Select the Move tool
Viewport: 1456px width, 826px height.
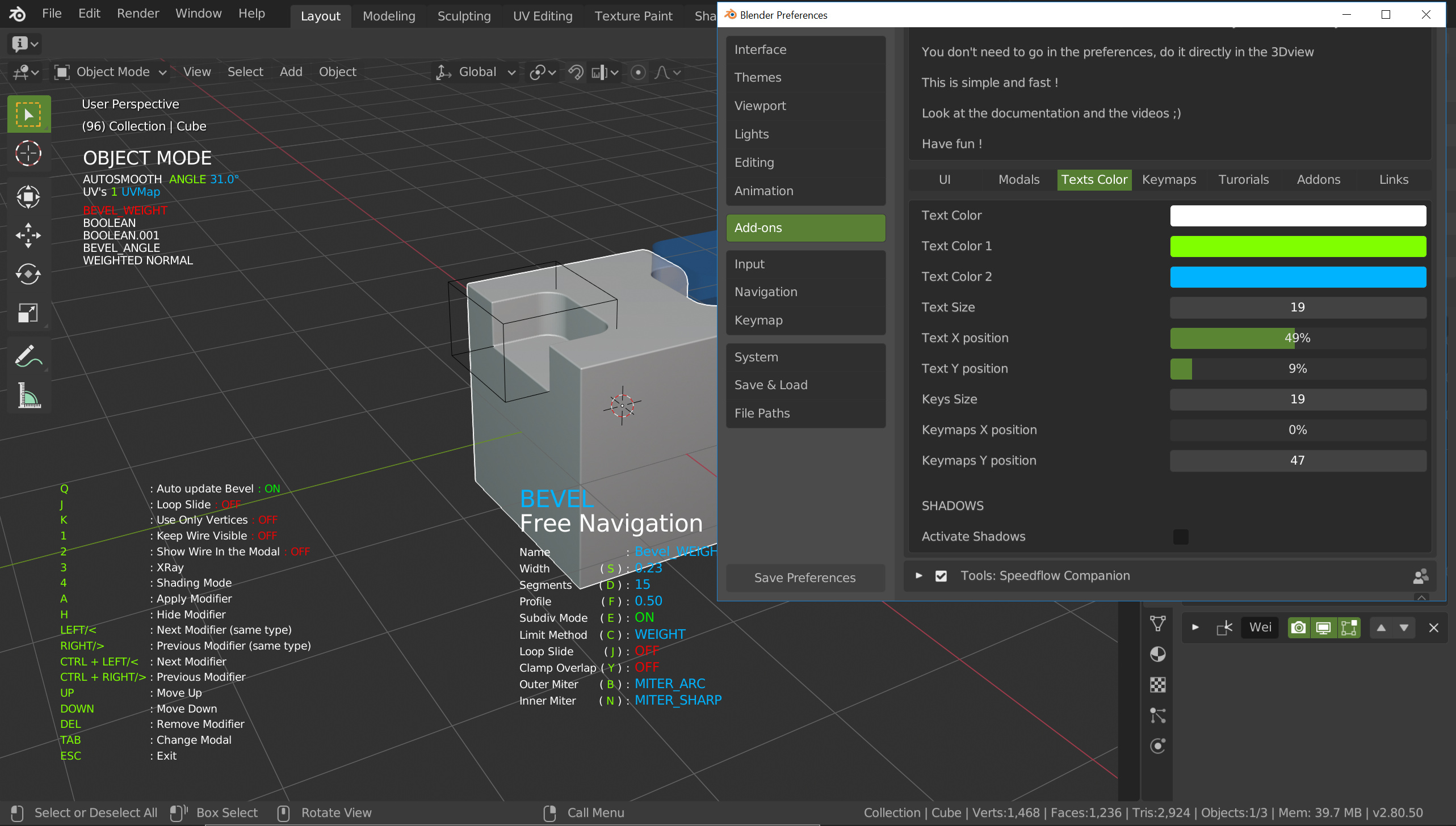tap(29, 235)
